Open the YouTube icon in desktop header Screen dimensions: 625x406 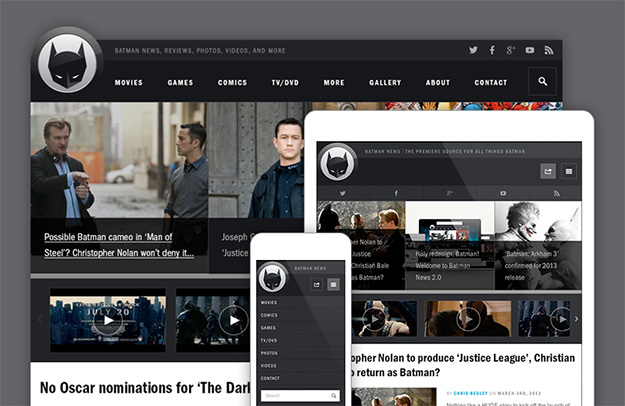click(530, 50)
